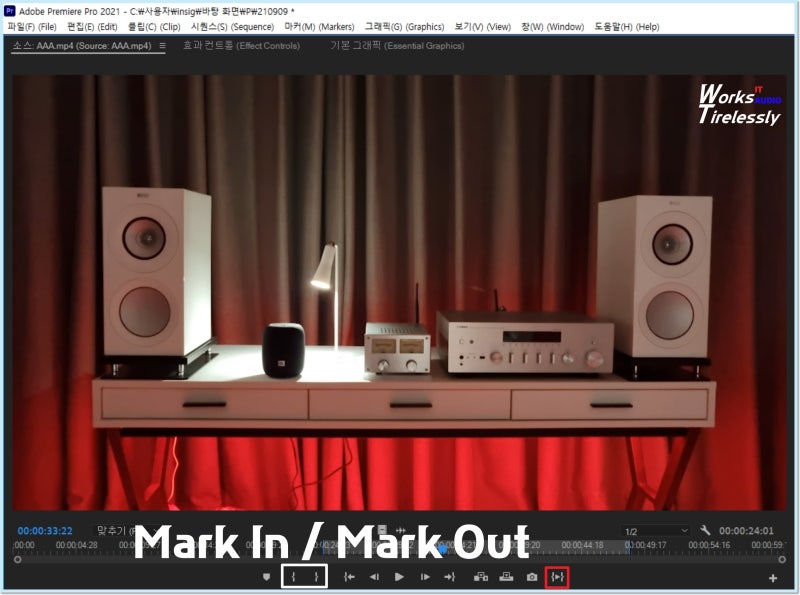The width and height of the screenshot is (800, 595).
Task: Open the 보기 (View) menu
Action: (x=483, y=27)
